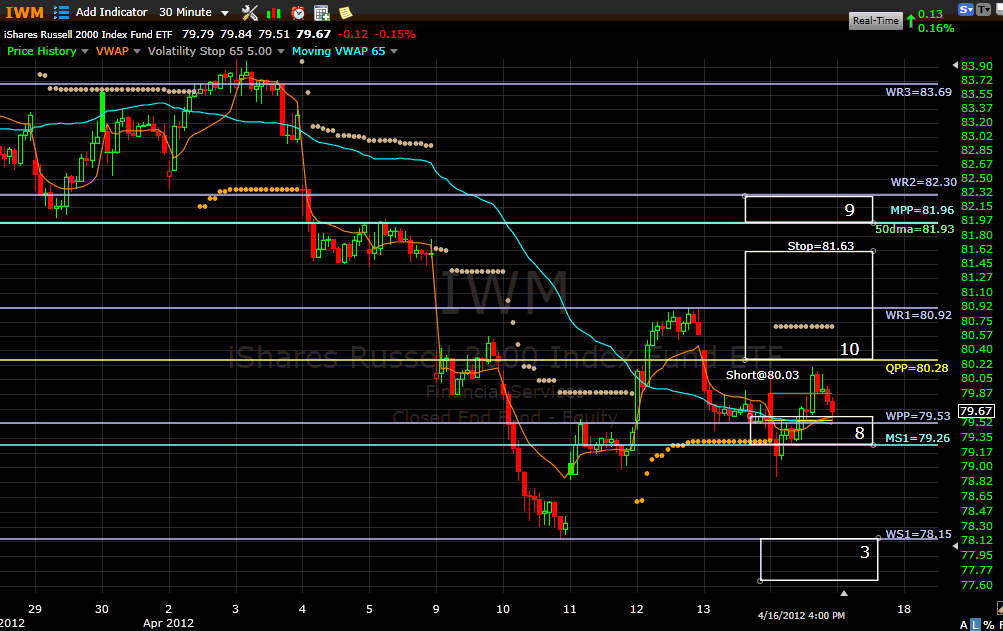Open the blue S dropdown
The image size is (1003, 631).
[x=965, y=9]
